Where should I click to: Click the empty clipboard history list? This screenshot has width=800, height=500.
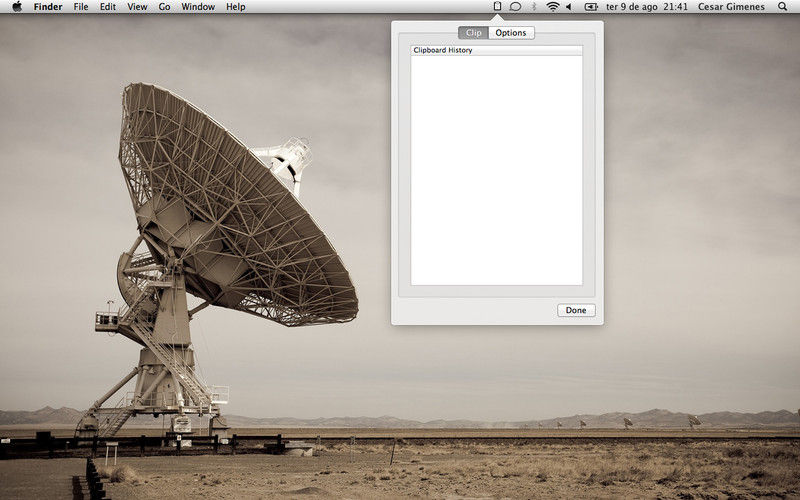[496, 170]
